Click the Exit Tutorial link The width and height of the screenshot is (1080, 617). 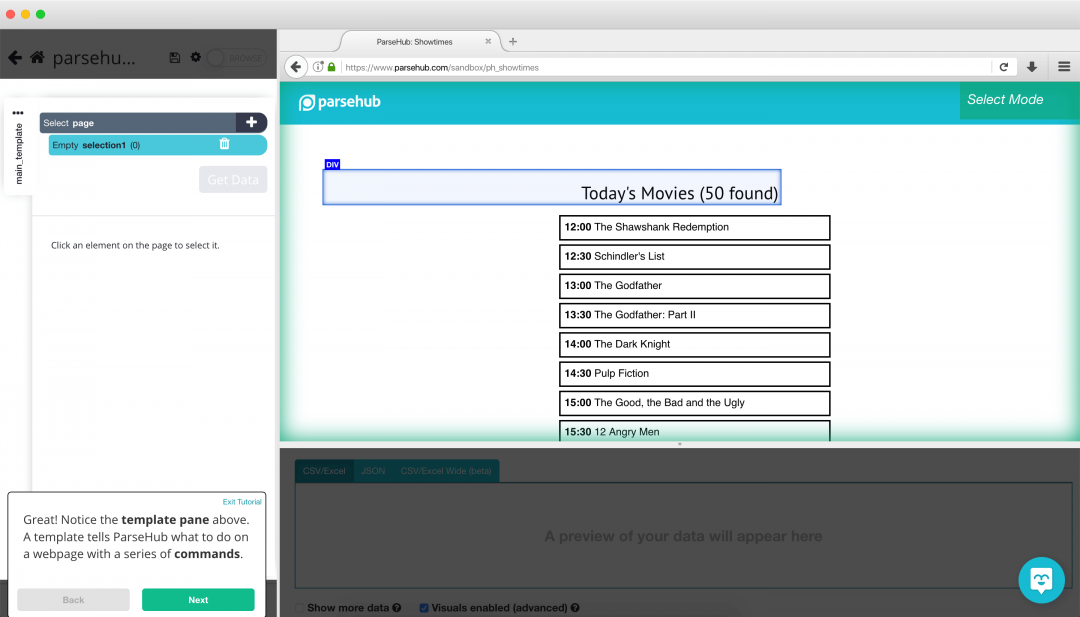242,501
